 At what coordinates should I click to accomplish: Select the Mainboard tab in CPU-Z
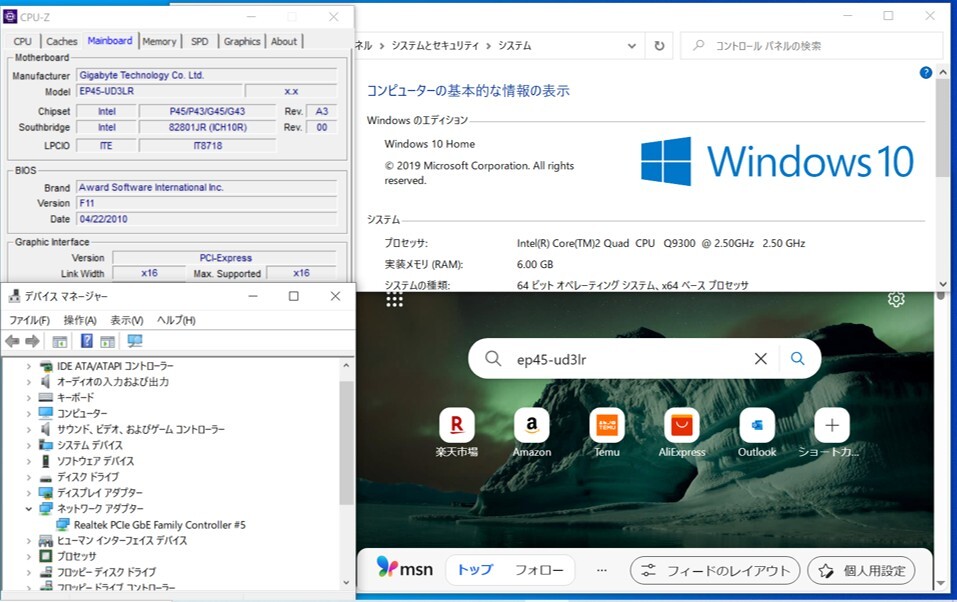click(x=110, y=40)
